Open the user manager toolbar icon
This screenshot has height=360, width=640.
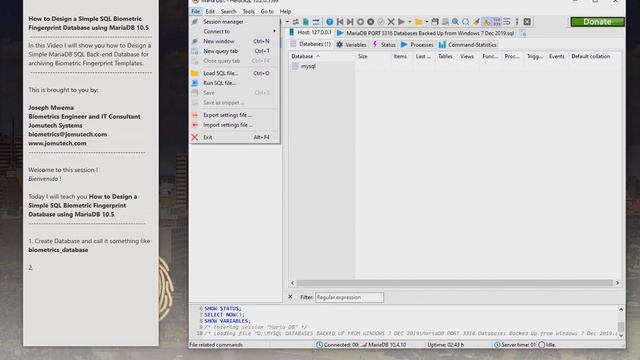pos(296,22)
